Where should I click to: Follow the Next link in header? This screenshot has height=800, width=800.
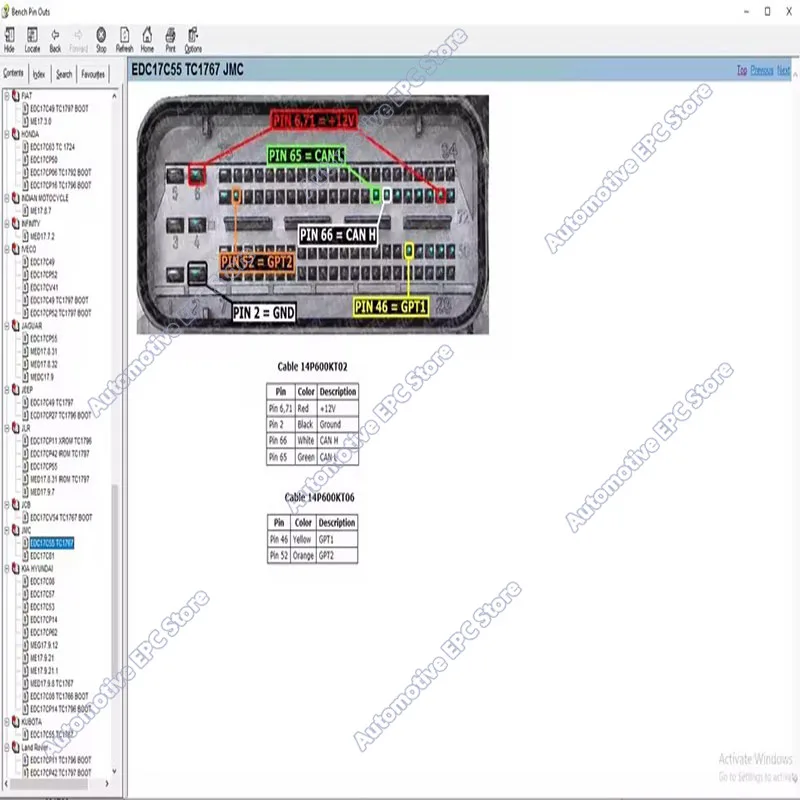pyautogui.click(x=783, y=70)
